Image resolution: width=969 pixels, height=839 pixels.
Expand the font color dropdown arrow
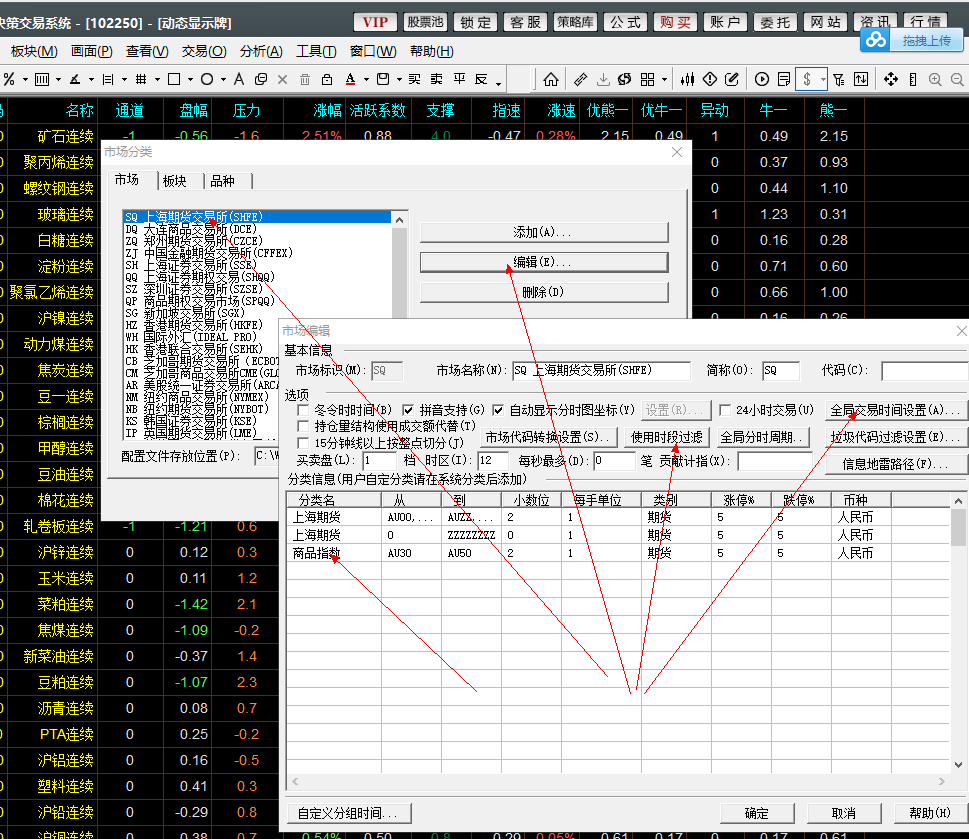click(x=367, y=80)
